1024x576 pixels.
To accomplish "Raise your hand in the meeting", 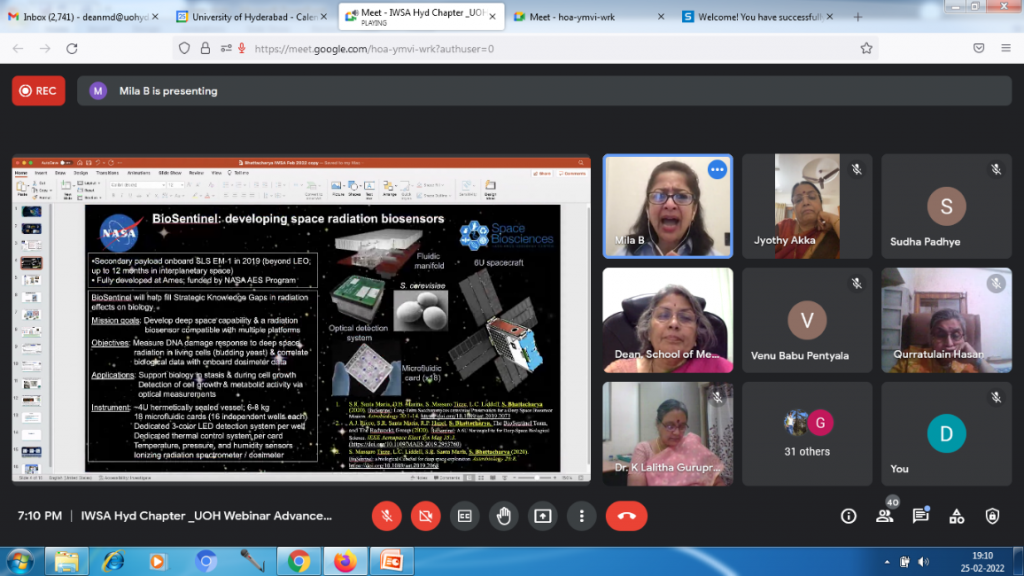I will (x=504, y=516).
